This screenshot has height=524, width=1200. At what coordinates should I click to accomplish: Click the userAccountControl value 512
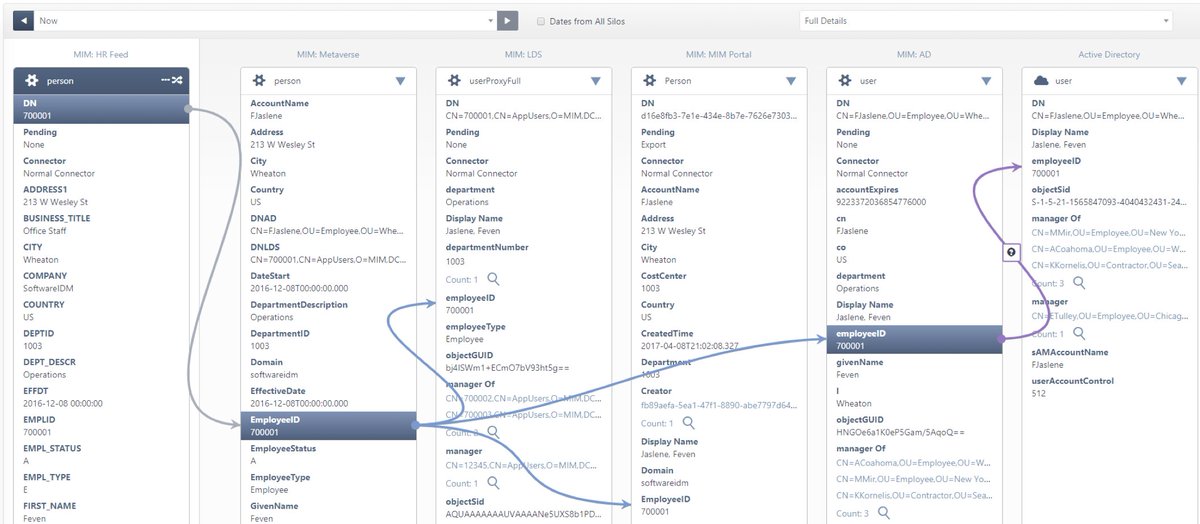1039,395
